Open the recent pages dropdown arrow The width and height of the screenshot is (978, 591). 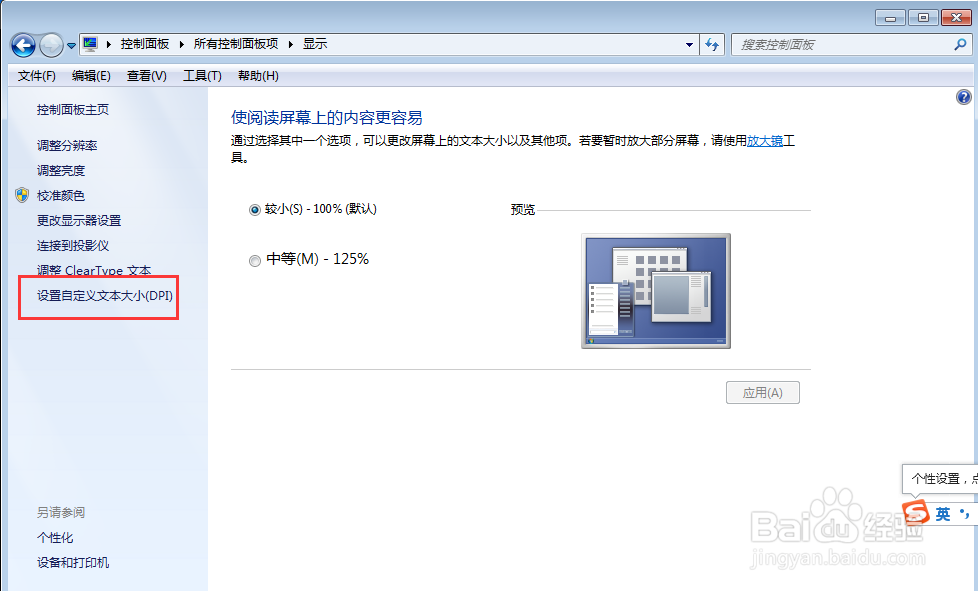click(x=69, y=44)
